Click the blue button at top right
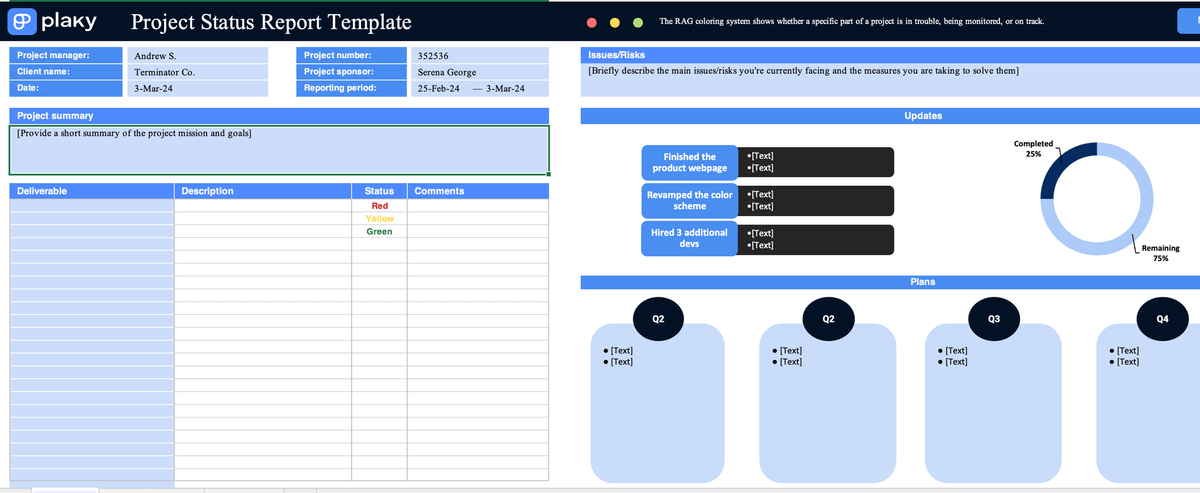This screenshot has height=493, width=1200. 1189,20
